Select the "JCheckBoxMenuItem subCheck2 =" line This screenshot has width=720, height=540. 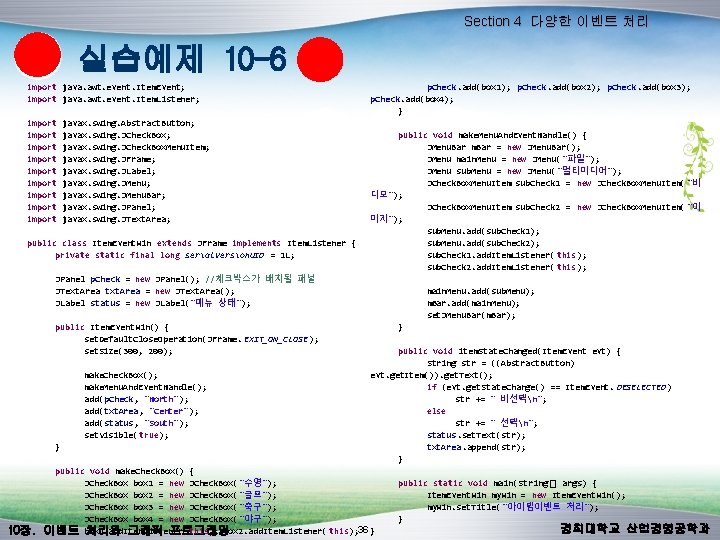564,207
